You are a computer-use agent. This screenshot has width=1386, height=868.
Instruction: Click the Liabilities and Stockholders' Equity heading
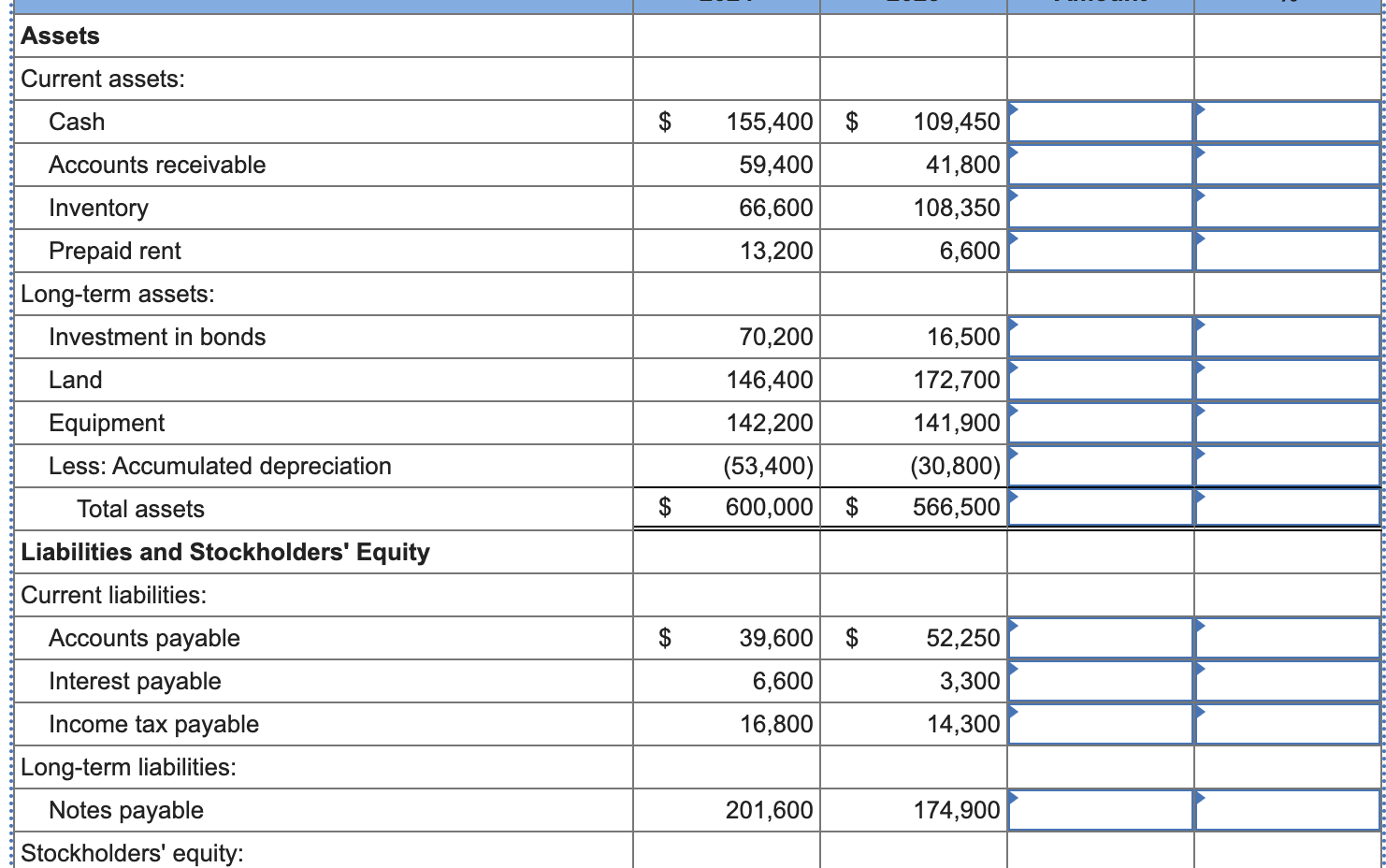coord(225,552)
